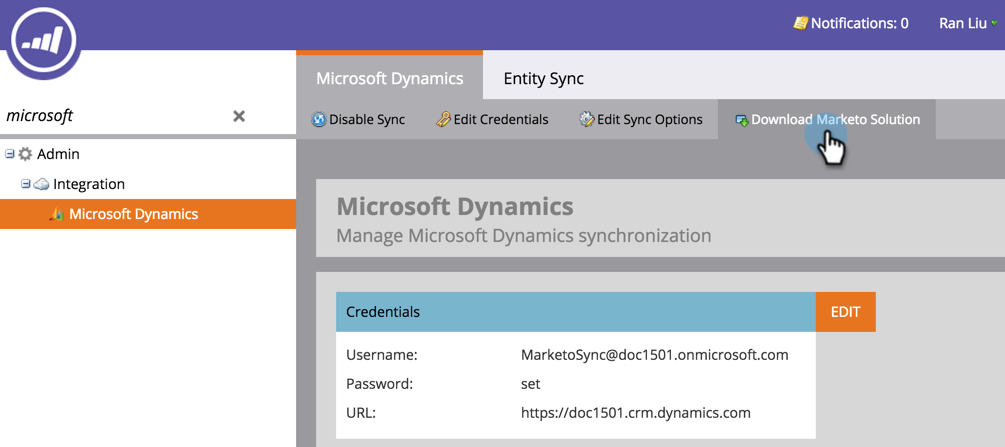Click the Edit Sync Options gear icon
Screen dimensions: 1005x447
[587, 119]
